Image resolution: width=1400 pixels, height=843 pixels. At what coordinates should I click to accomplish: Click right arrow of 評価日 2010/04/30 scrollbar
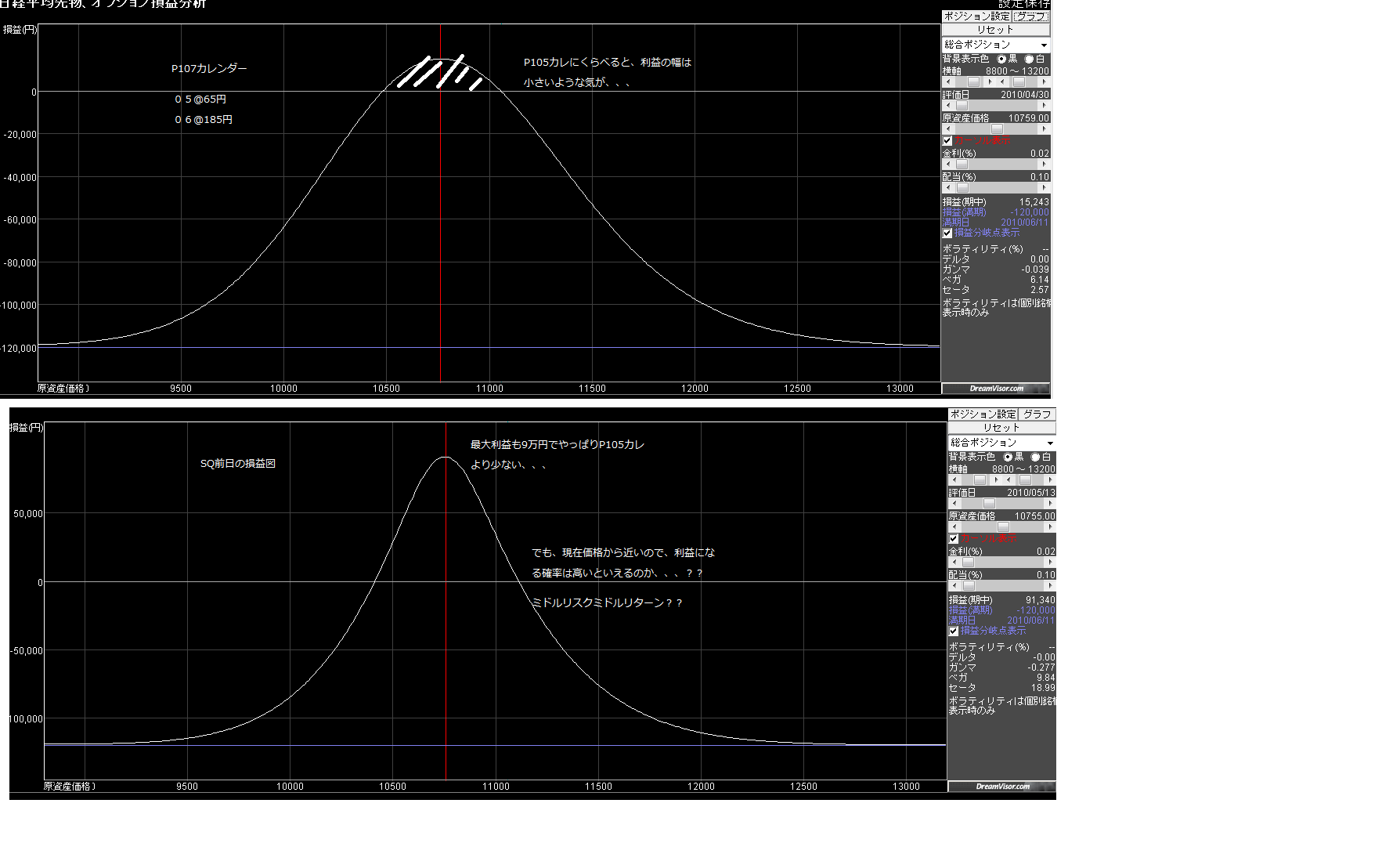1044,106
